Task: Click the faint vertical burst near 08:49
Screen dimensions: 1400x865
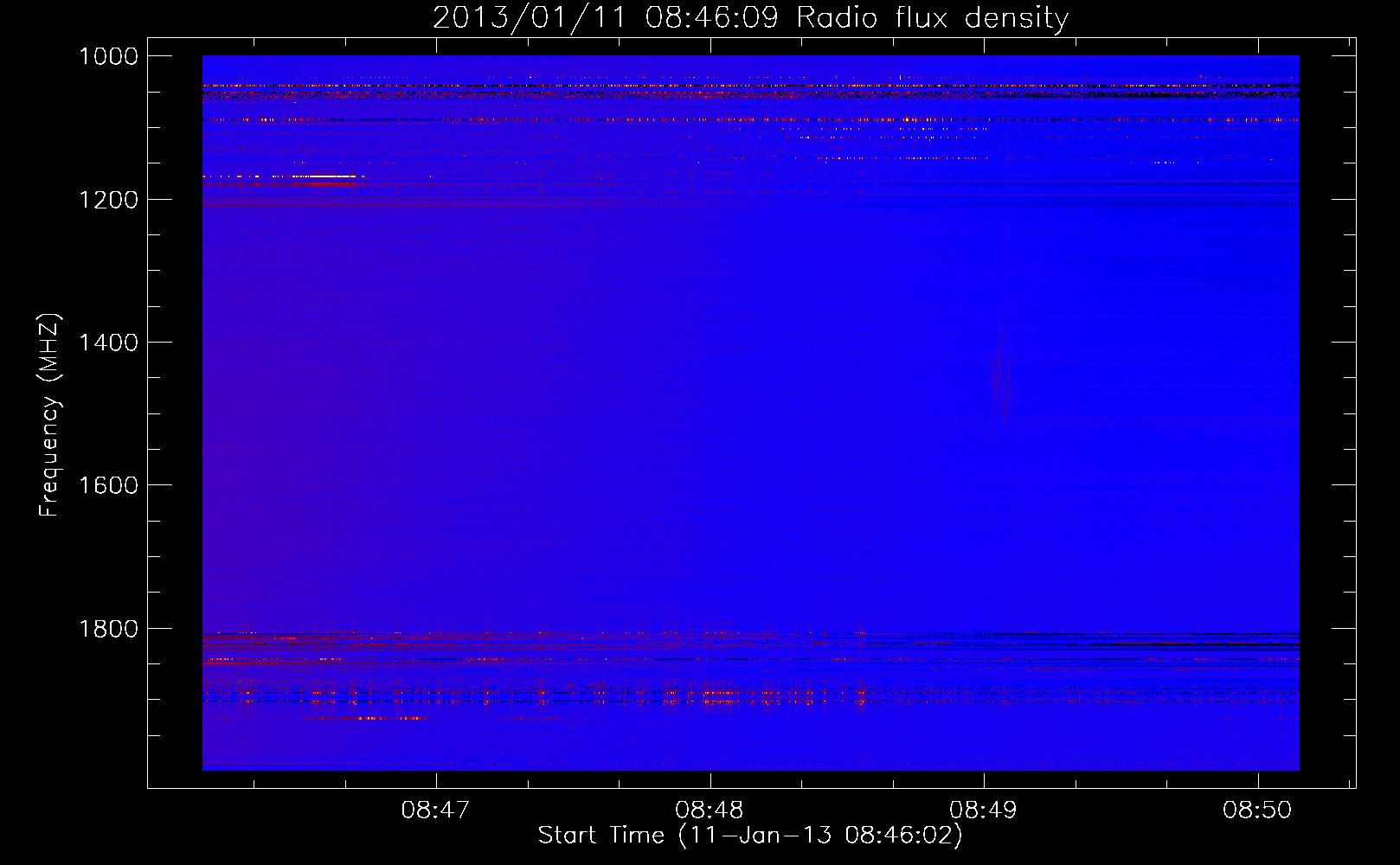Action: point(1002,370)
